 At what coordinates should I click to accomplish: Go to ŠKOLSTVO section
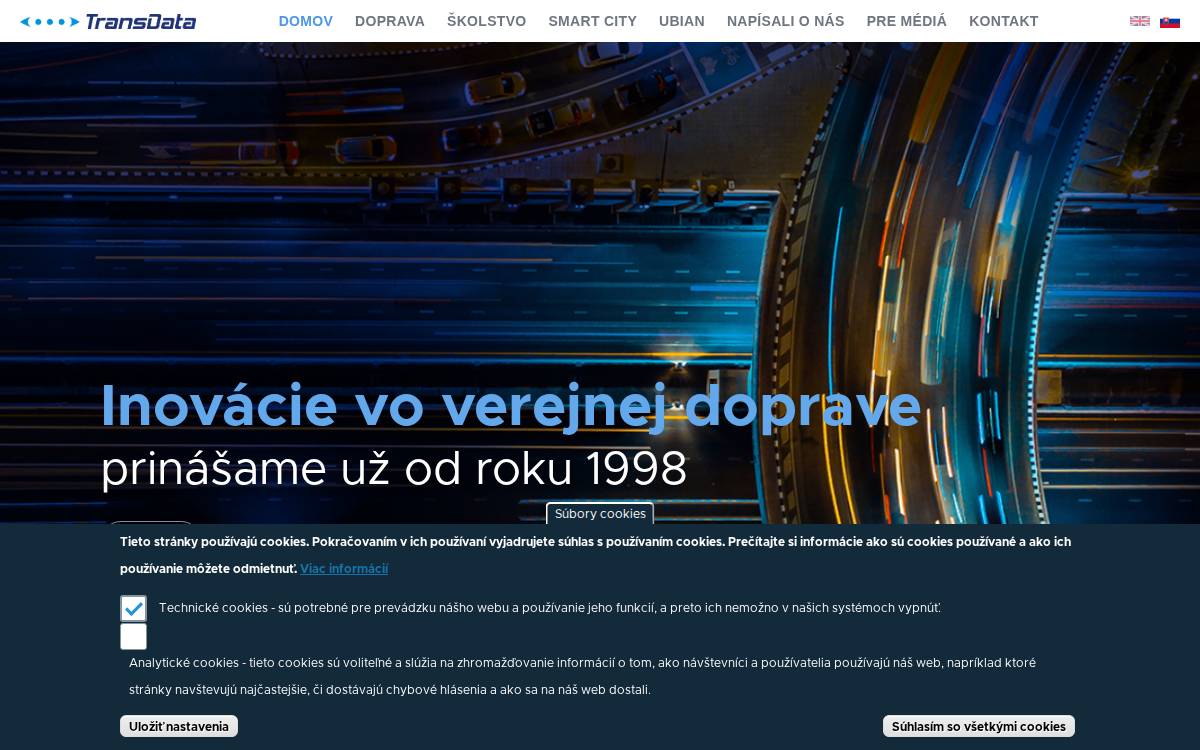click(486, 21)
